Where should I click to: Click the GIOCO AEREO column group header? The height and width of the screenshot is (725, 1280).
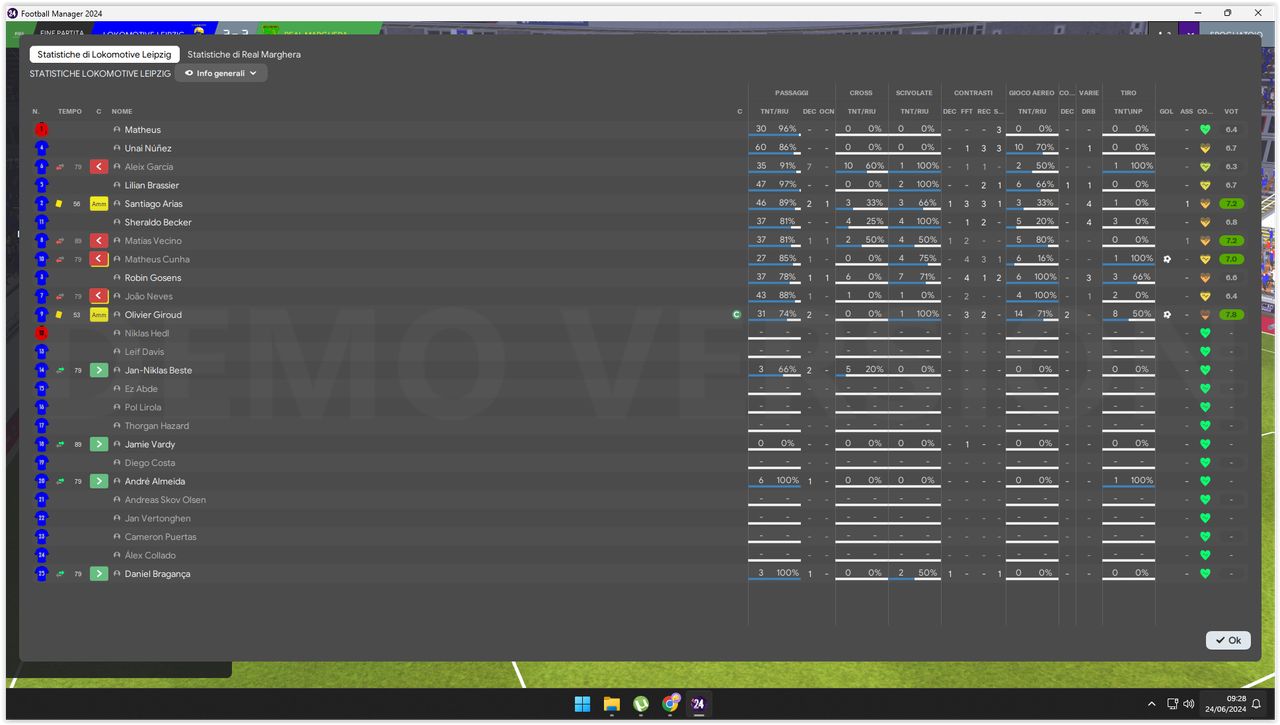click(1031, 93)
